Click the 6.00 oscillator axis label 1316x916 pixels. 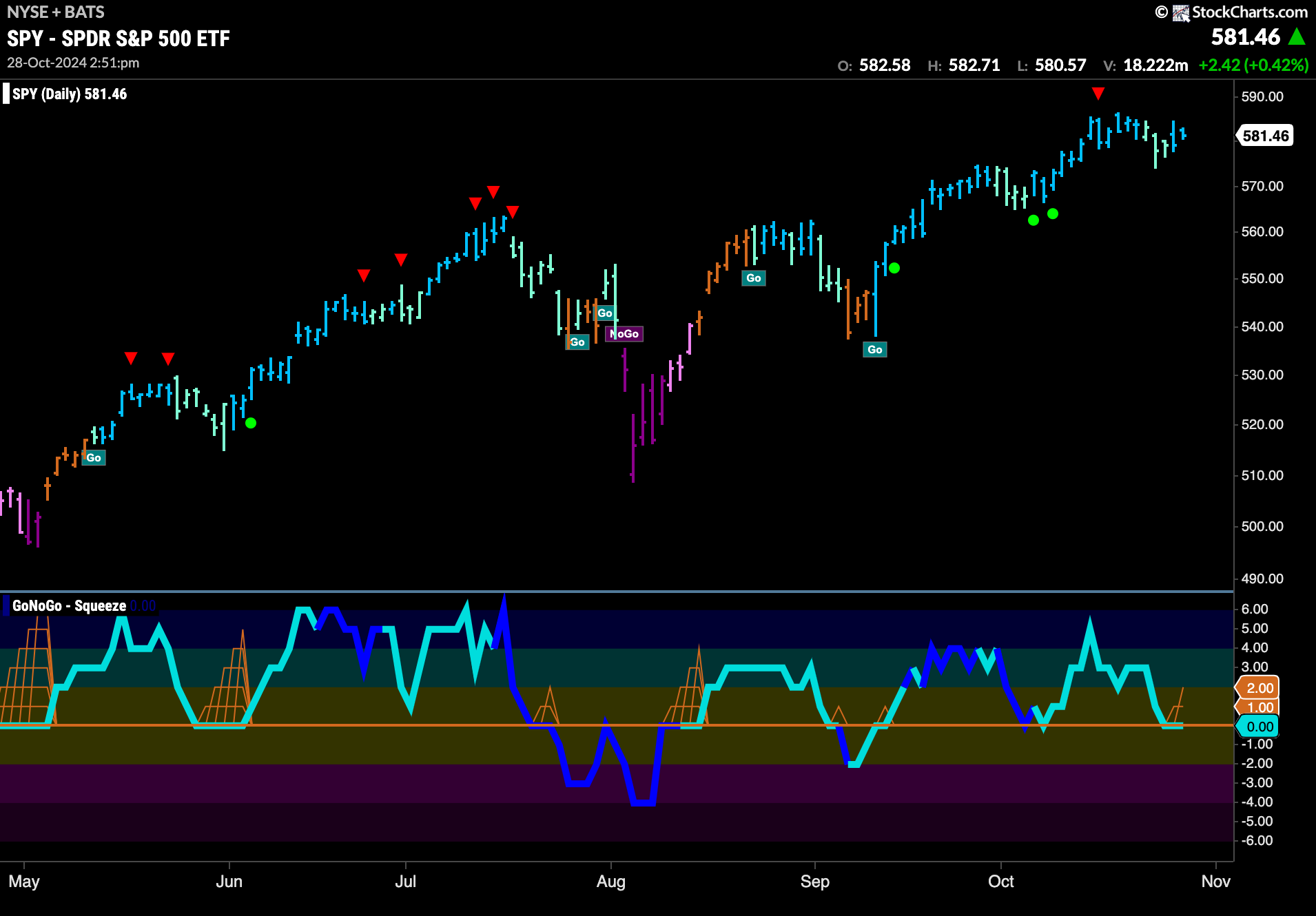[1254, 609]
